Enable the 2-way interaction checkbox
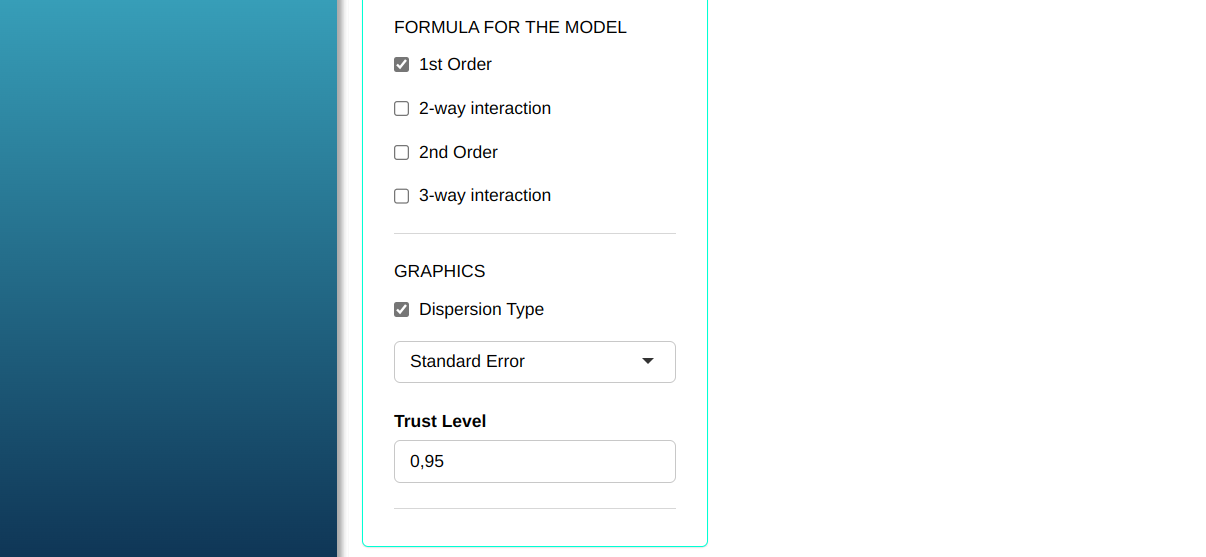 pos(402,109)
